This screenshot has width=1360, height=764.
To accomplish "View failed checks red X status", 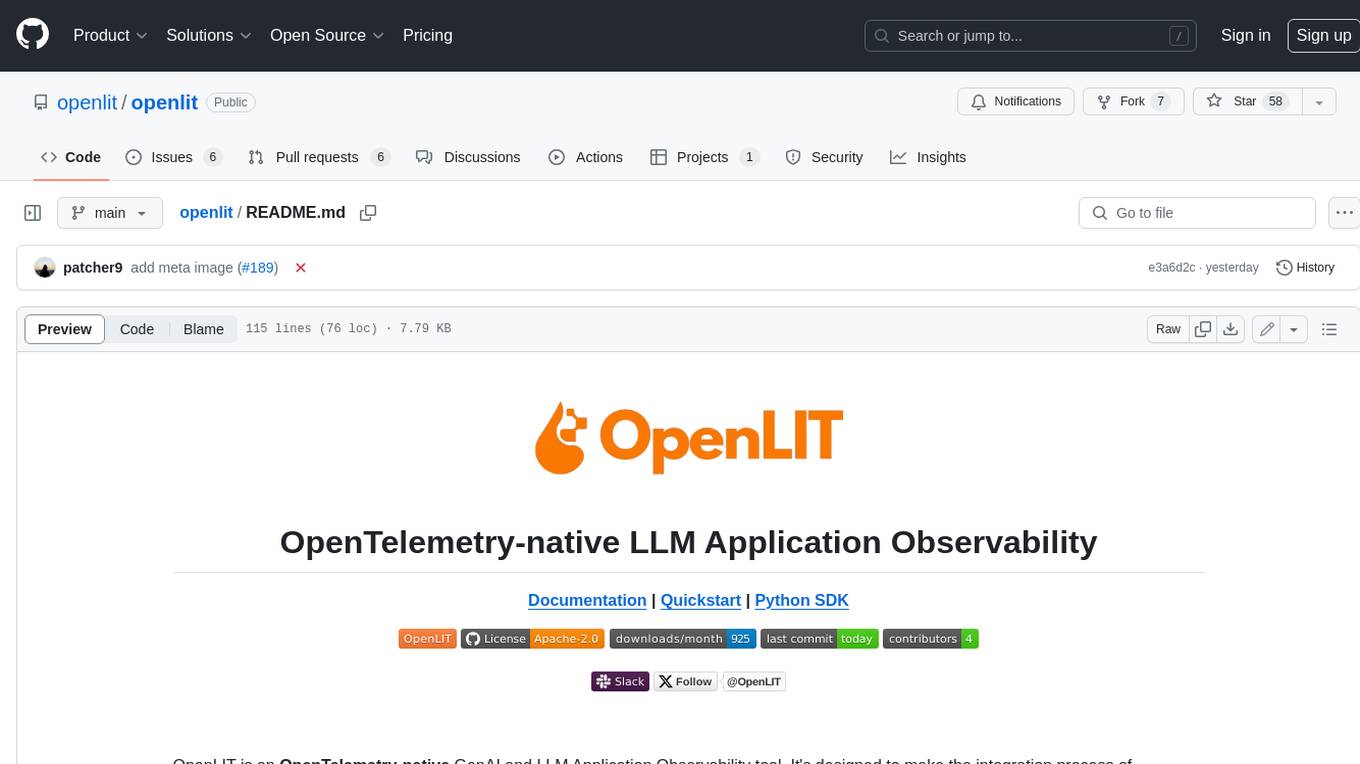I will coord(300,268).
